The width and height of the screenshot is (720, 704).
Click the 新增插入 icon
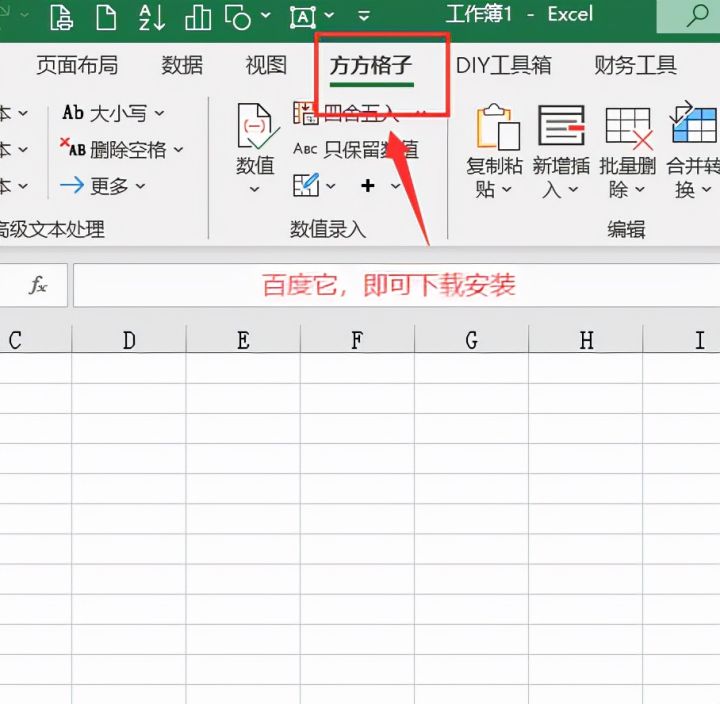(x=561, y=125)
